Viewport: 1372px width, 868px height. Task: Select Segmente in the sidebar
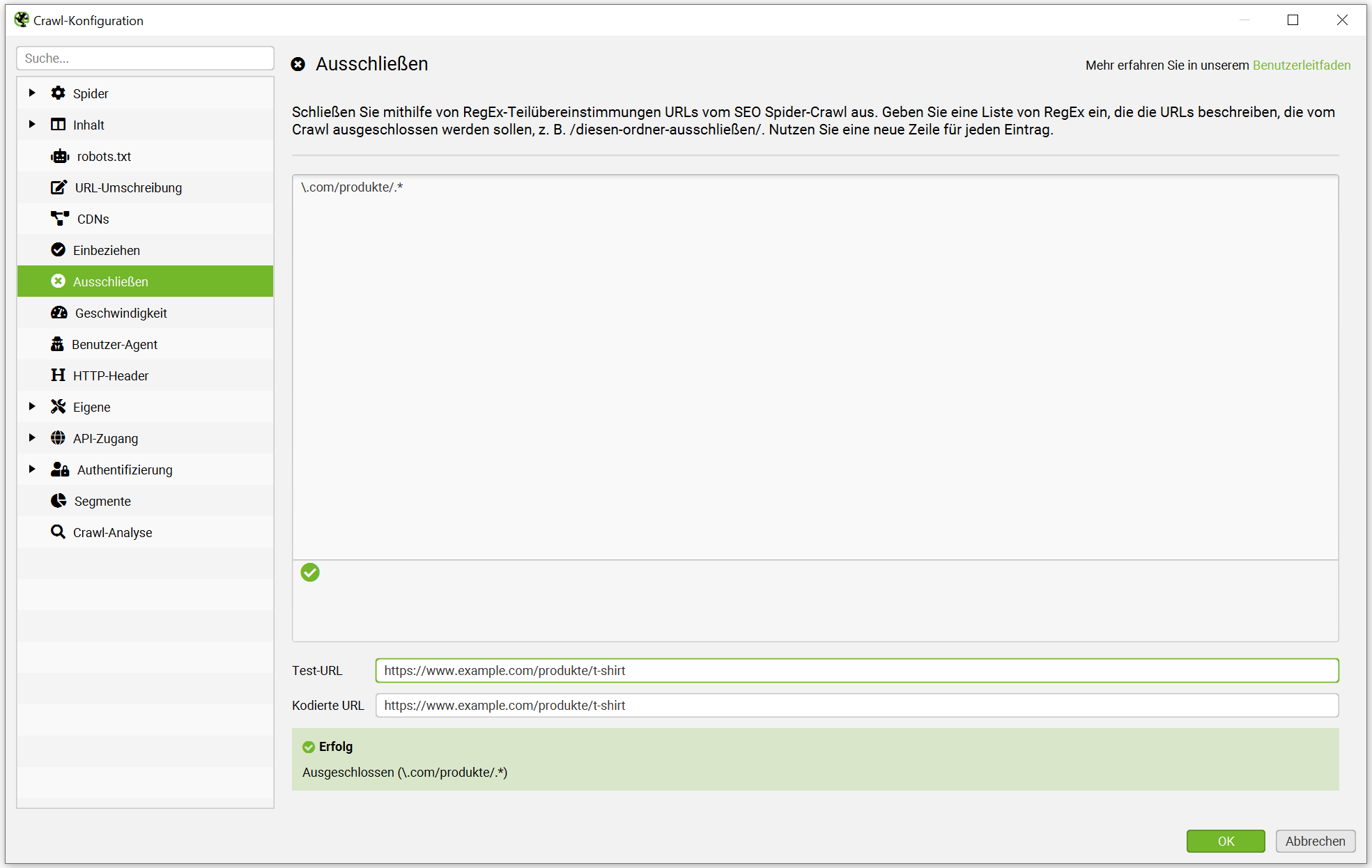(x=145, y=501)
